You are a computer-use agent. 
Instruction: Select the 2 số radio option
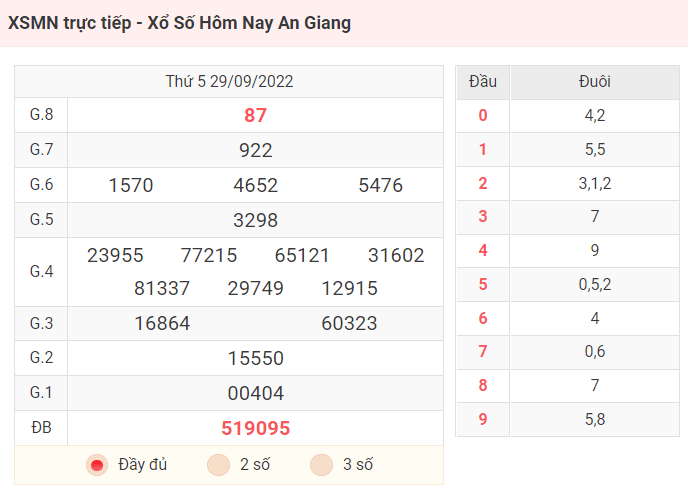[x=218, y=465]
